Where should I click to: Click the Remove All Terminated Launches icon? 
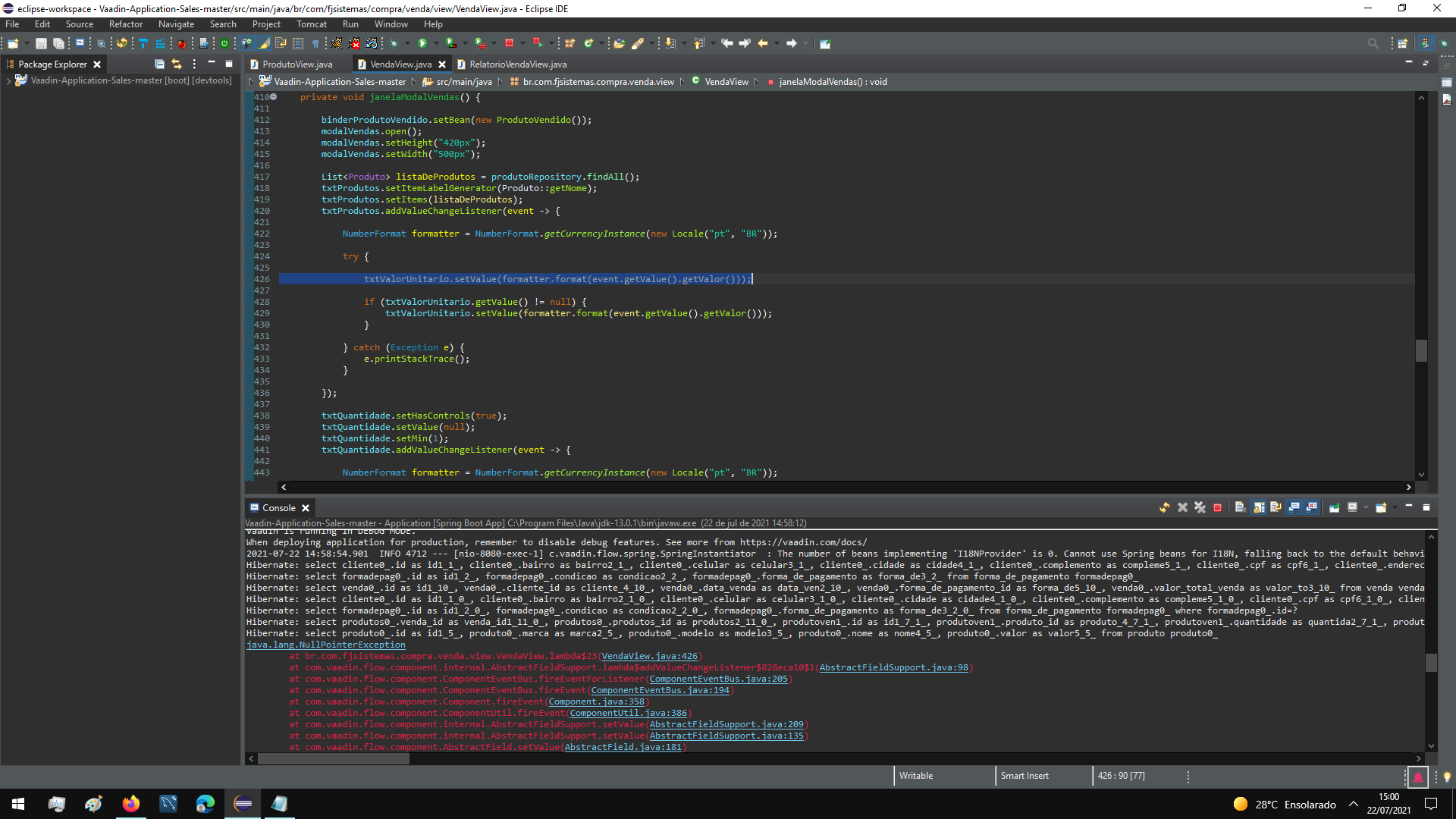pyautogui.click(x=1200, y=508)
